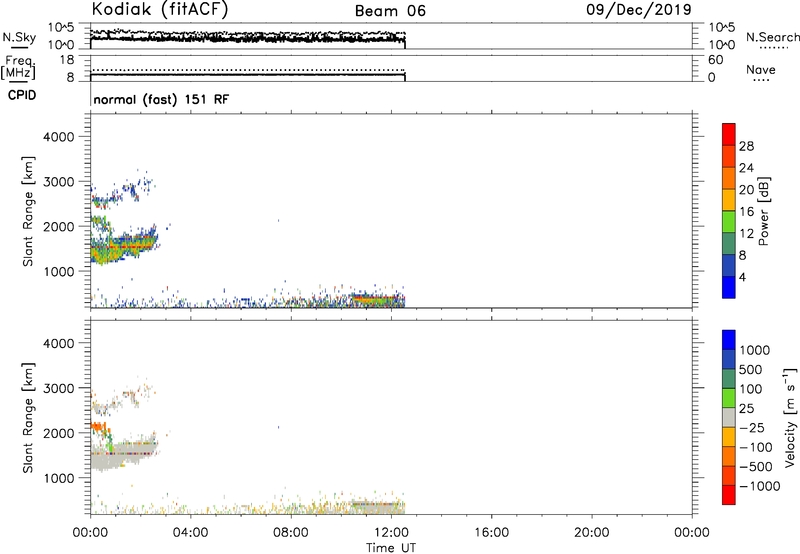Select the -100 label on Velocity colorbar
Screen dimensions: 800x554
click(x=756, y=447)
